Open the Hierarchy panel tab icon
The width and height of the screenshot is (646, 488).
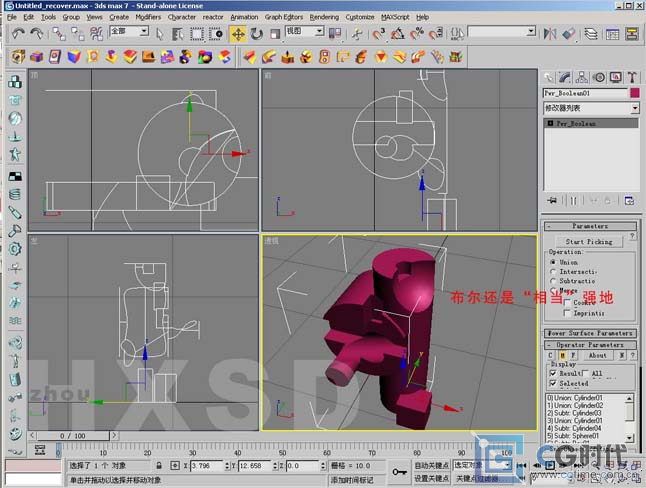point(582,77)
